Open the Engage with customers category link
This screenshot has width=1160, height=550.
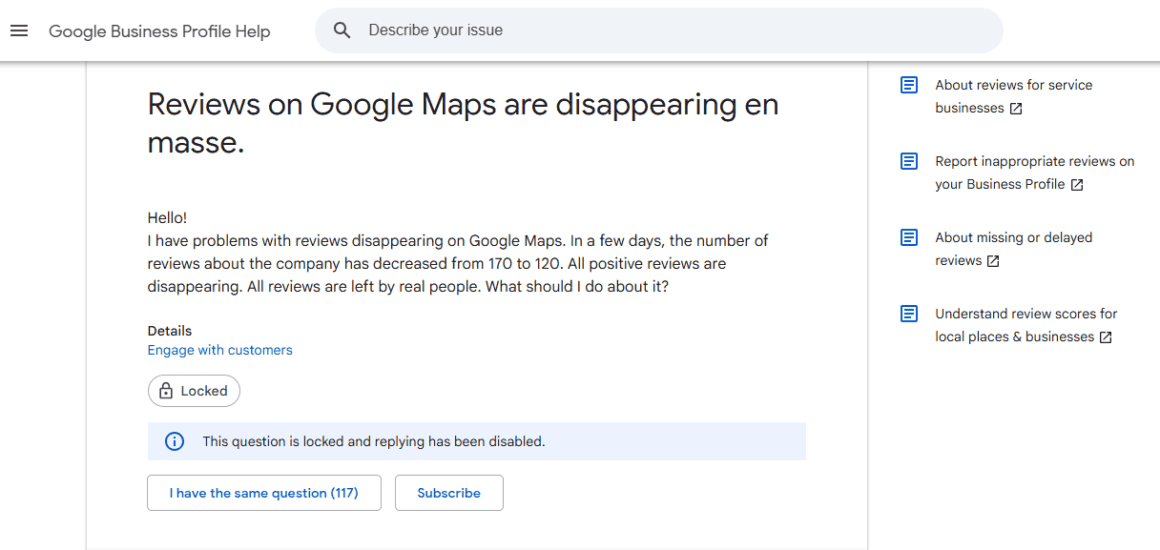pos(220,350)
